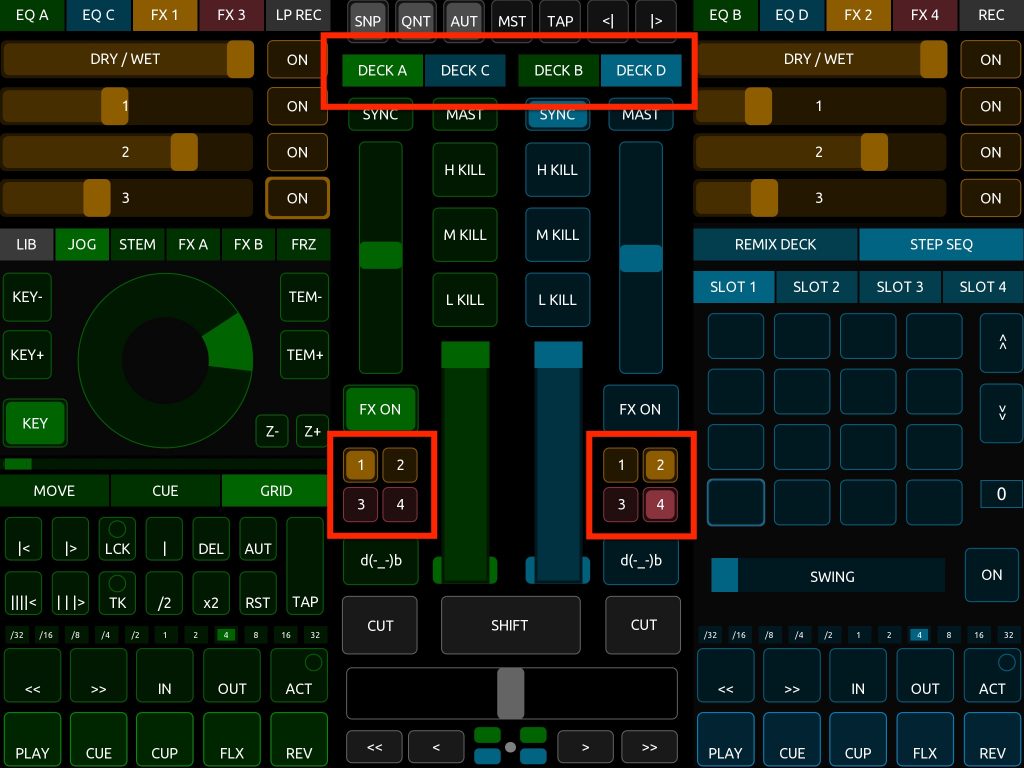Decrease tempo with TEM- button

coord(304,297)
